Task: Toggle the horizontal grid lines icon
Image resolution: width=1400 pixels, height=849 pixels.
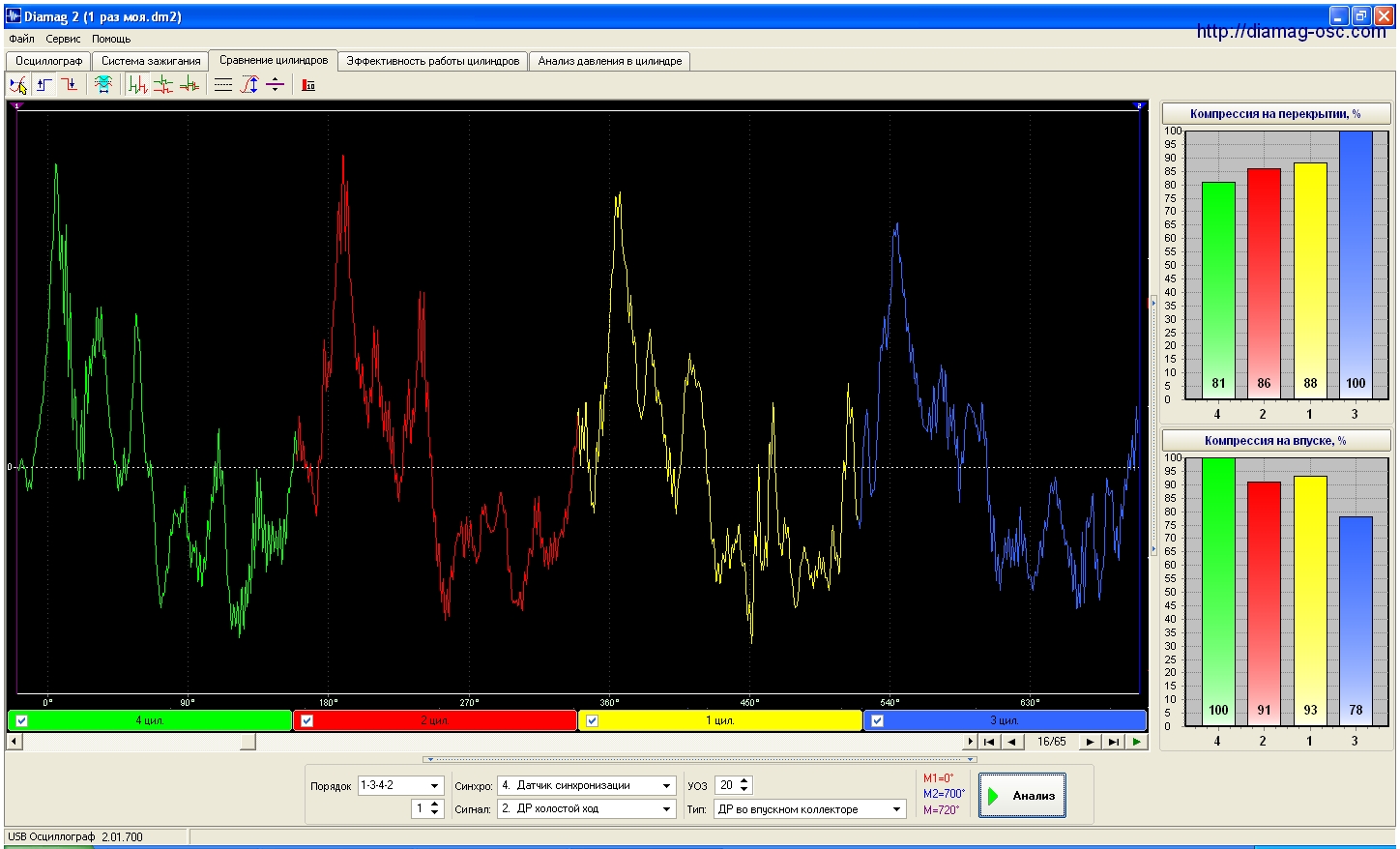Action: click(223, 85)
